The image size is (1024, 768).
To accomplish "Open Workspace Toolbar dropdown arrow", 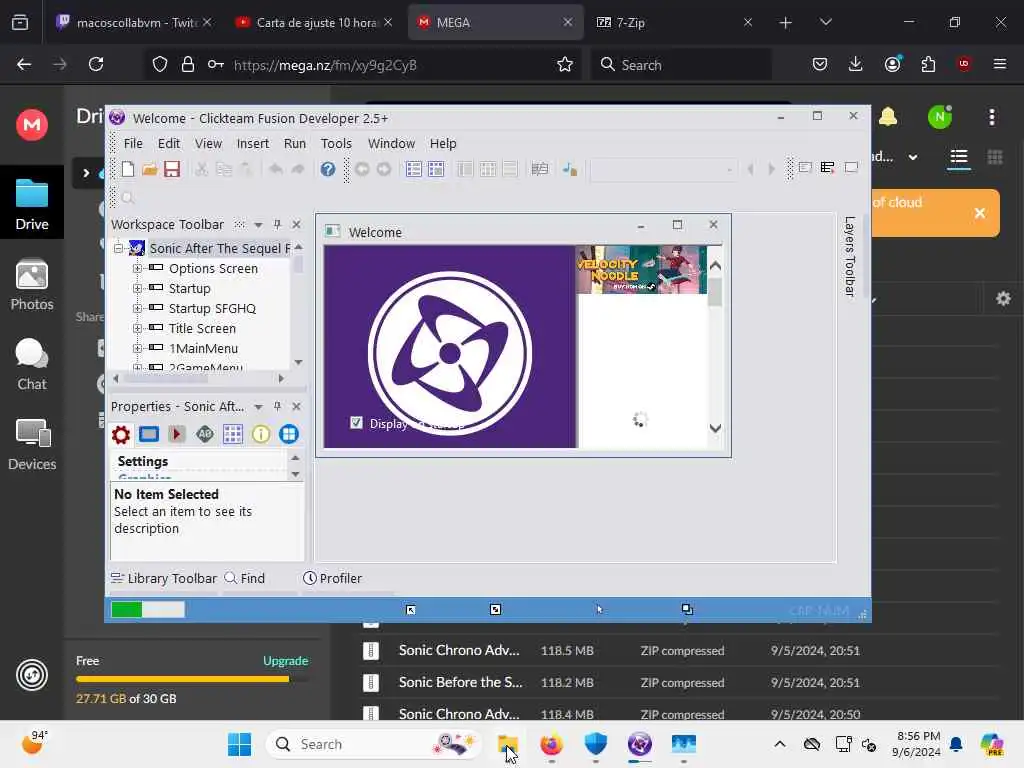I will coord(259,225).
